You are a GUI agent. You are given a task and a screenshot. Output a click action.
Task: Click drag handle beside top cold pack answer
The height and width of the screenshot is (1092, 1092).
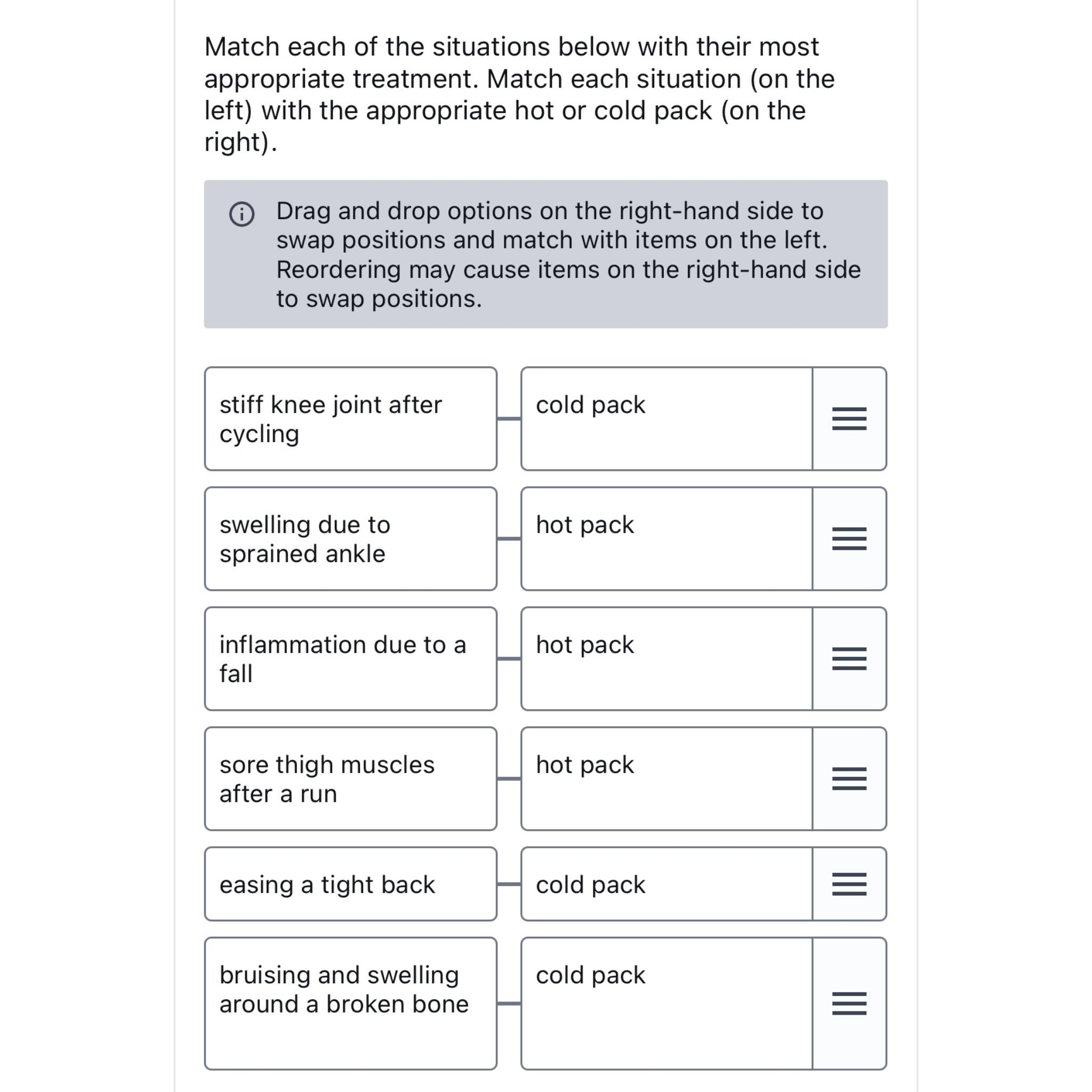849,418
